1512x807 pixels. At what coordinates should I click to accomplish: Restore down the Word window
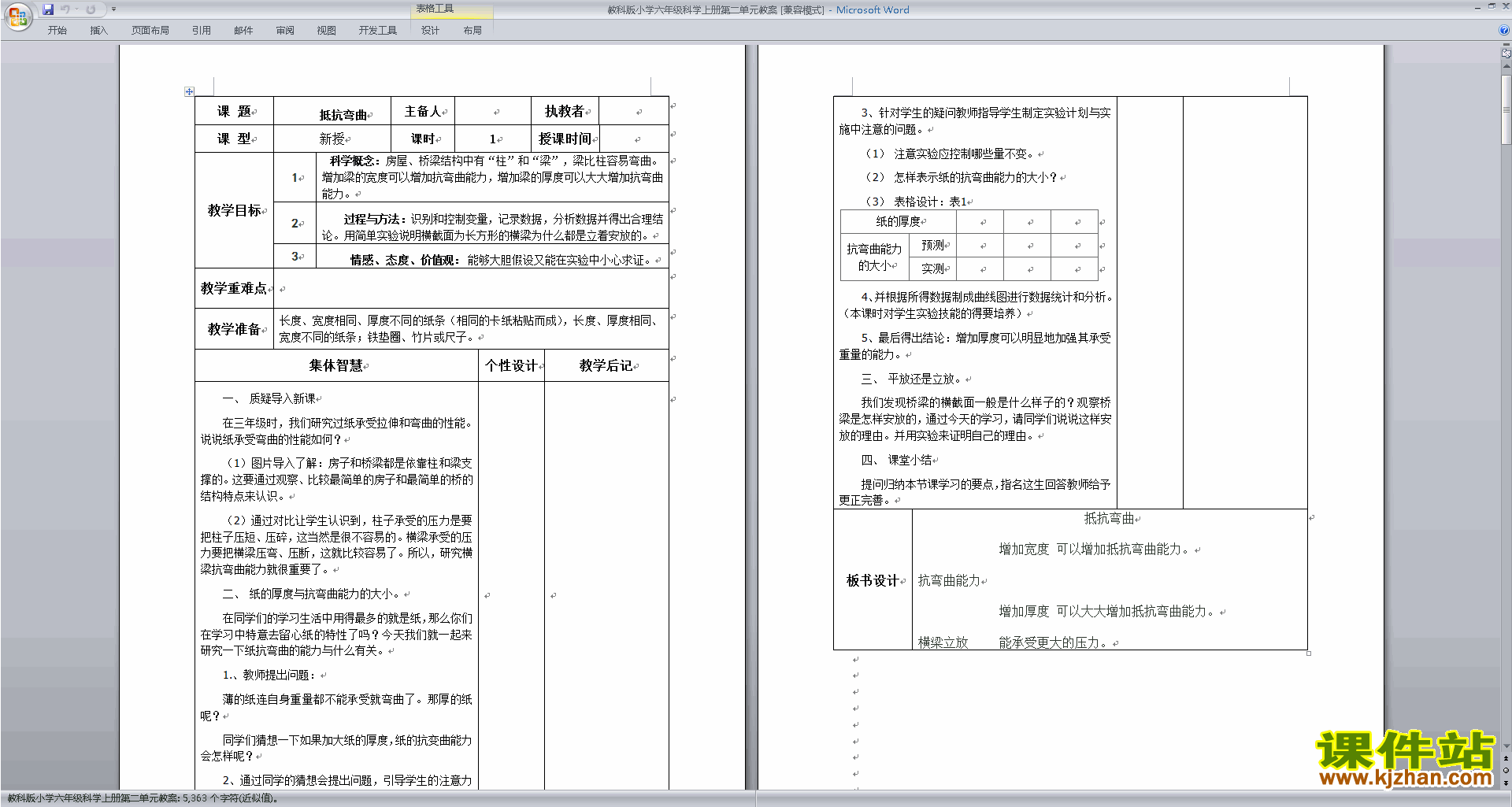pos(1492,6)
